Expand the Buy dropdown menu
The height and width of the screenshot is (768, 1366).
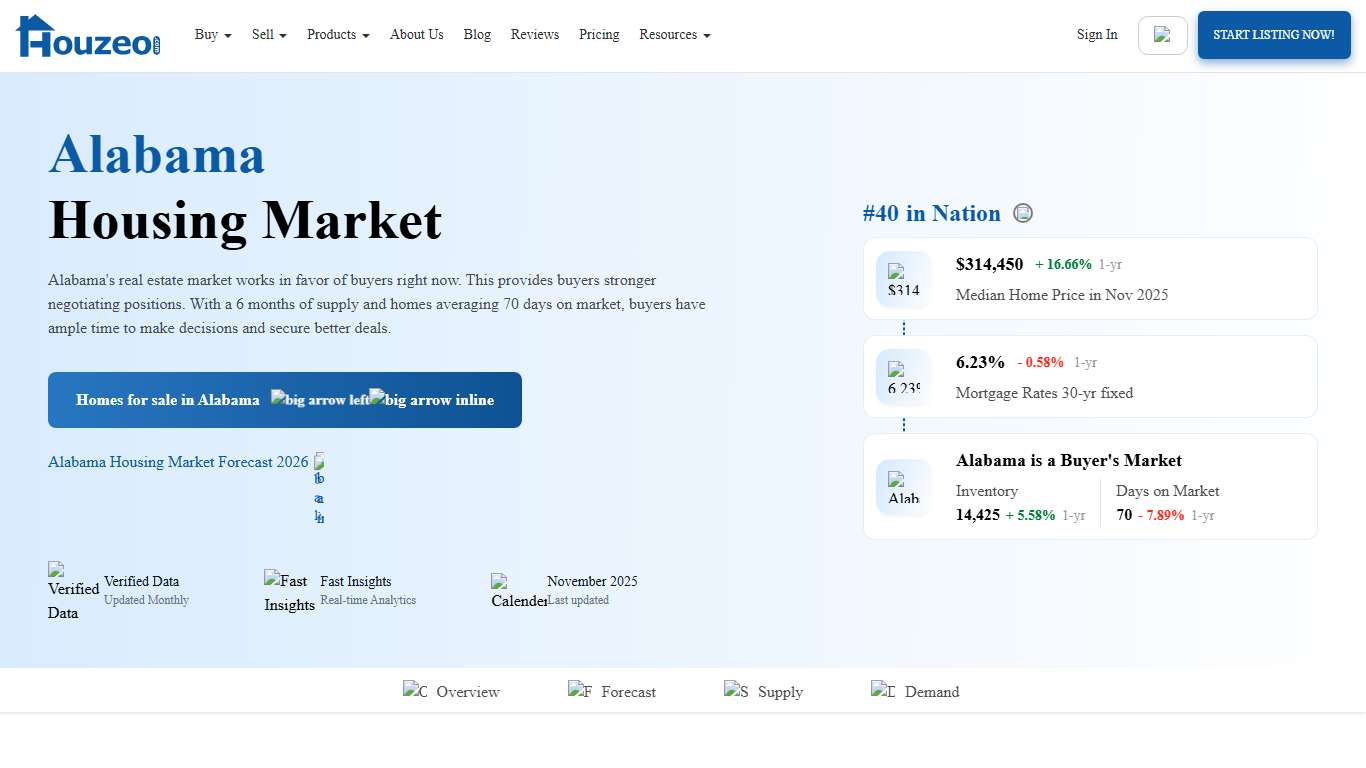point(212,34)
